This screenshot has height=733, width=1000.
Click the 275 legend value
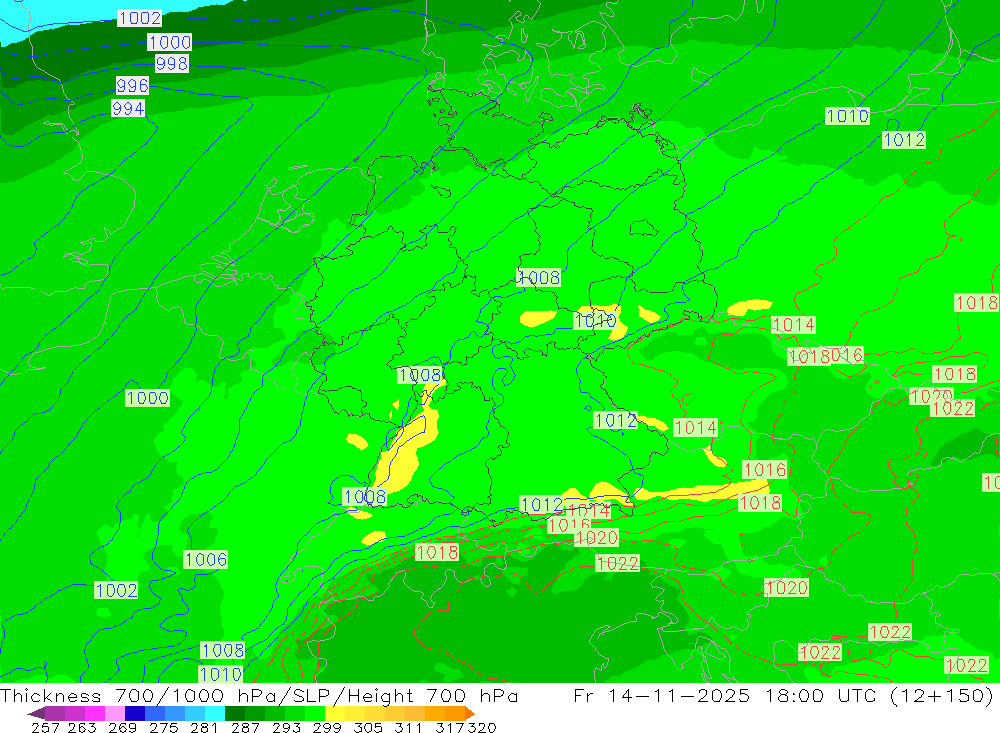click(x=164, y=728)
